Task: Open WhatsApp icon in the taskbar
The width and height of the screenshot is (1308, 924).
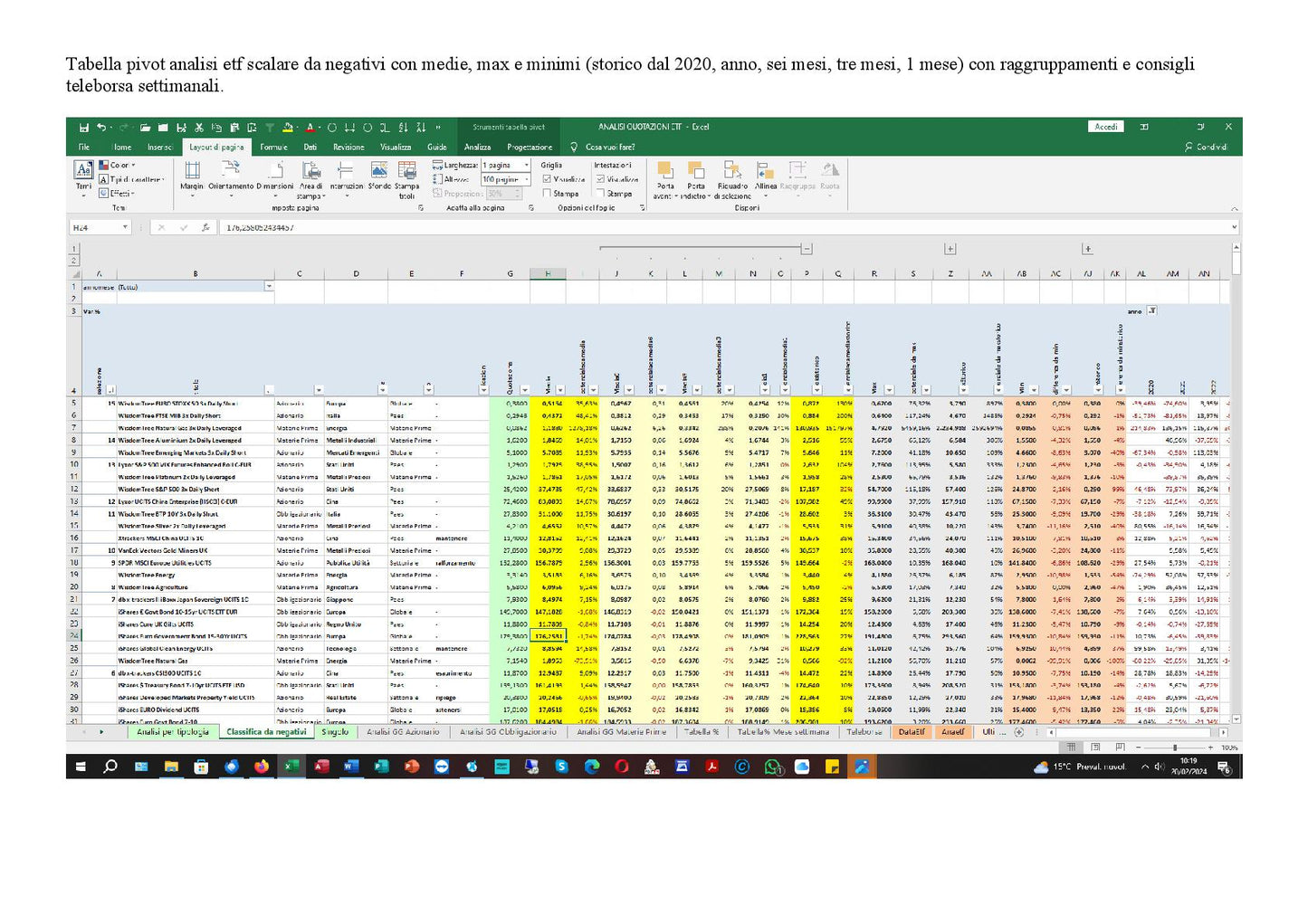Action: (x=772, y=767)
